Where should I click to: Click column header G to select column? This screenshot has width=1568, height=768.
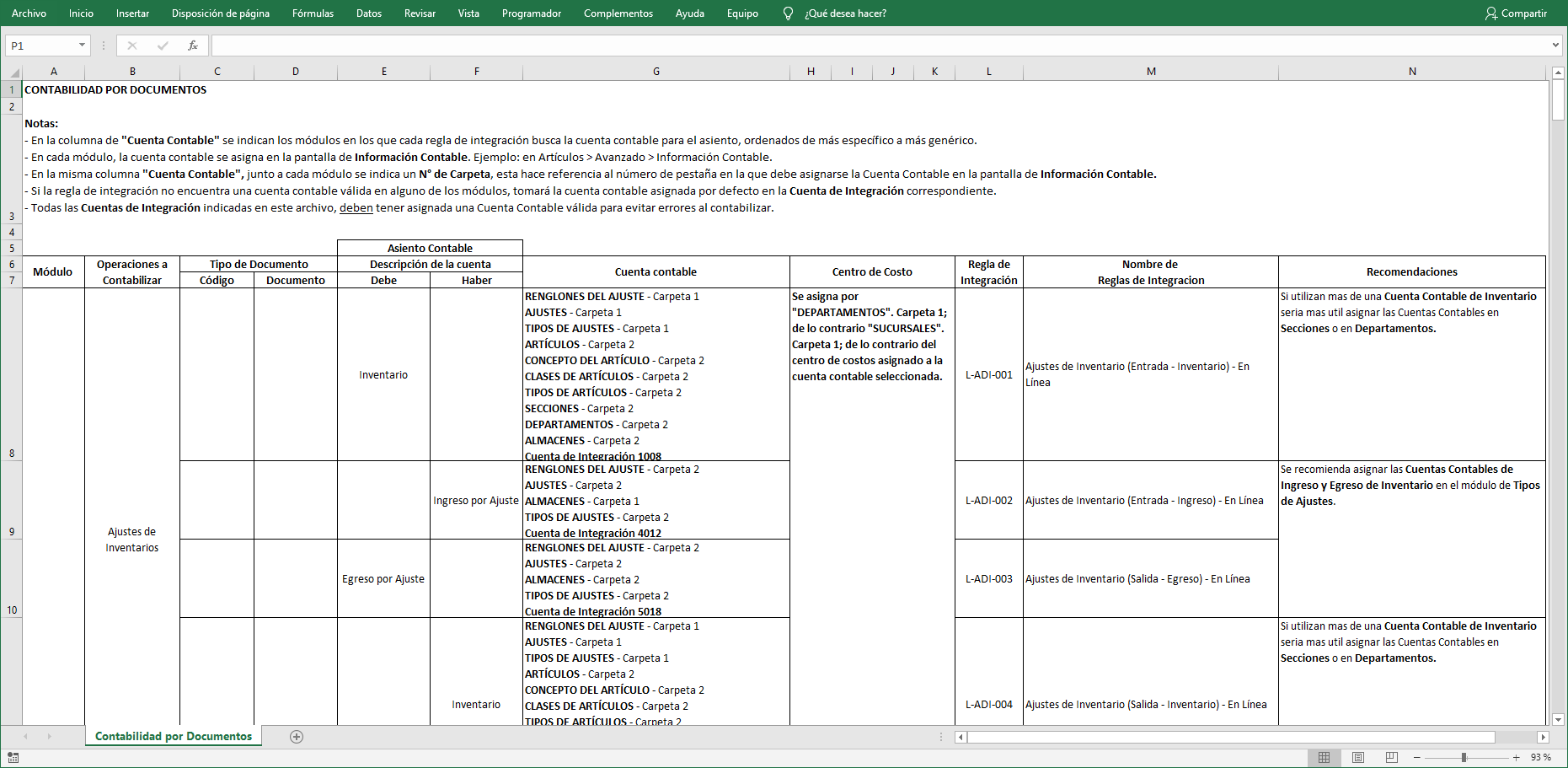point(656,71)
